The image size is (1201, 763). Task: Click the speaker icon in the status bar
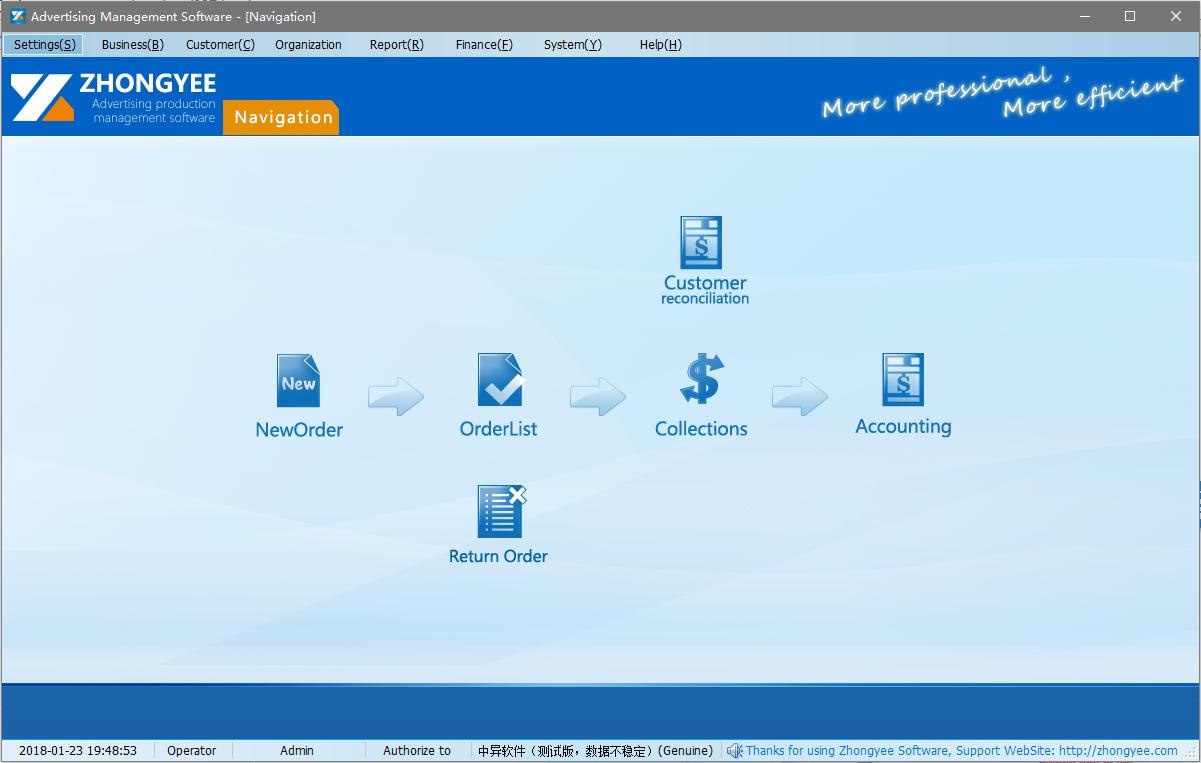(x=735, y=750)
